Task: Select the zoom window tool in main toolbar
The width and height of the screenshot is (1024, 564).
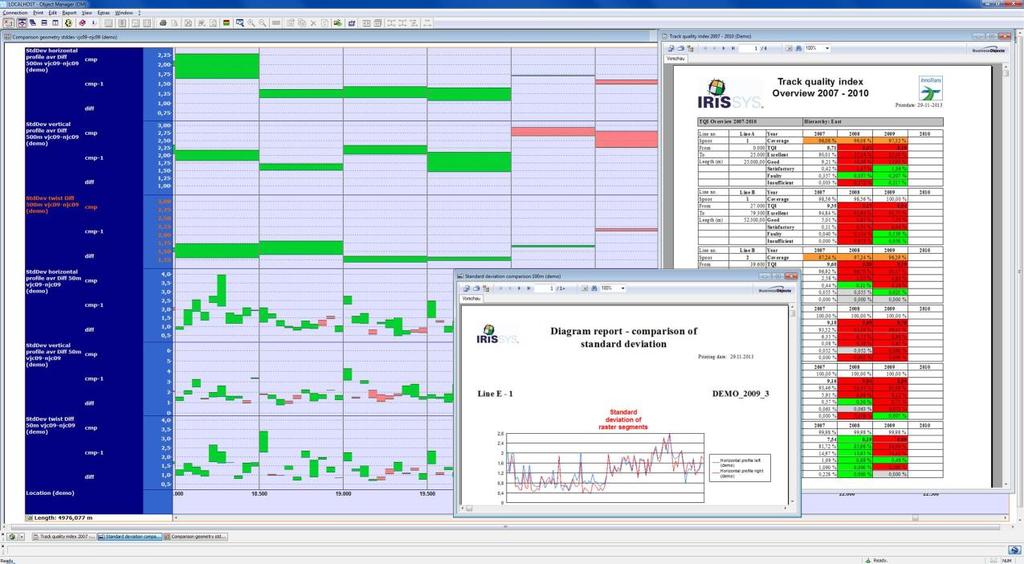Action: tap(240, 23)
